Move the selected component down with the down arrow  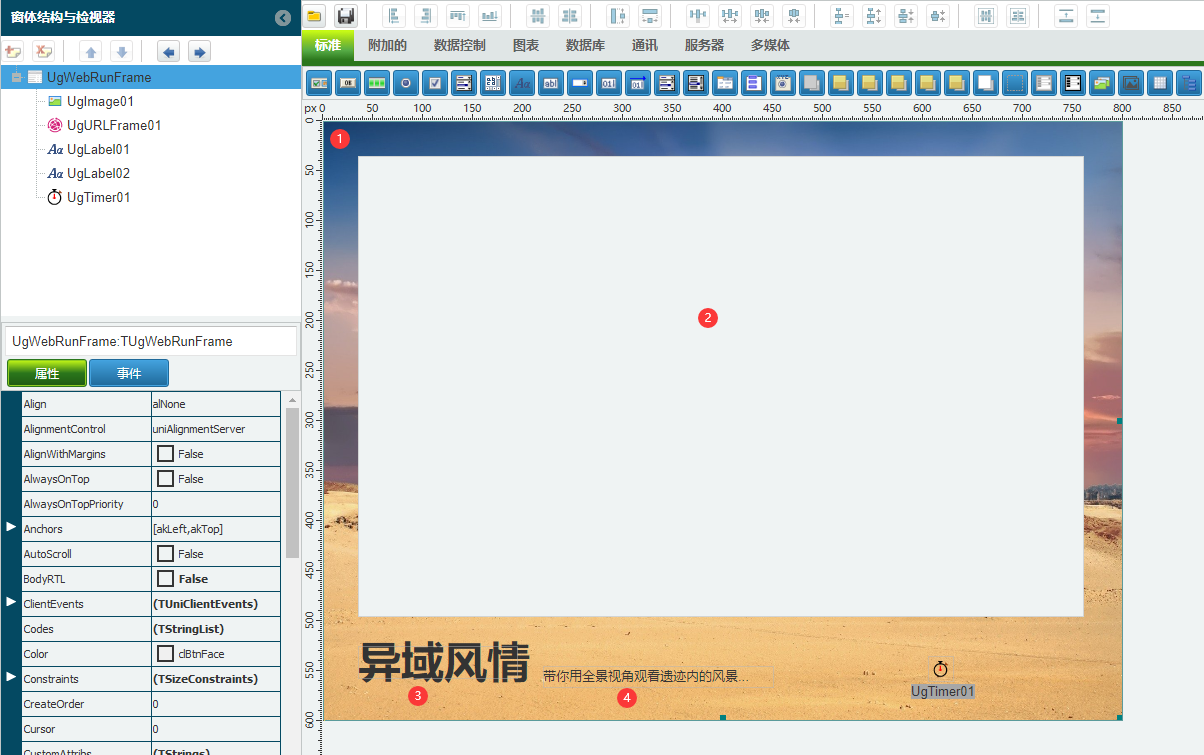[121, 52]
